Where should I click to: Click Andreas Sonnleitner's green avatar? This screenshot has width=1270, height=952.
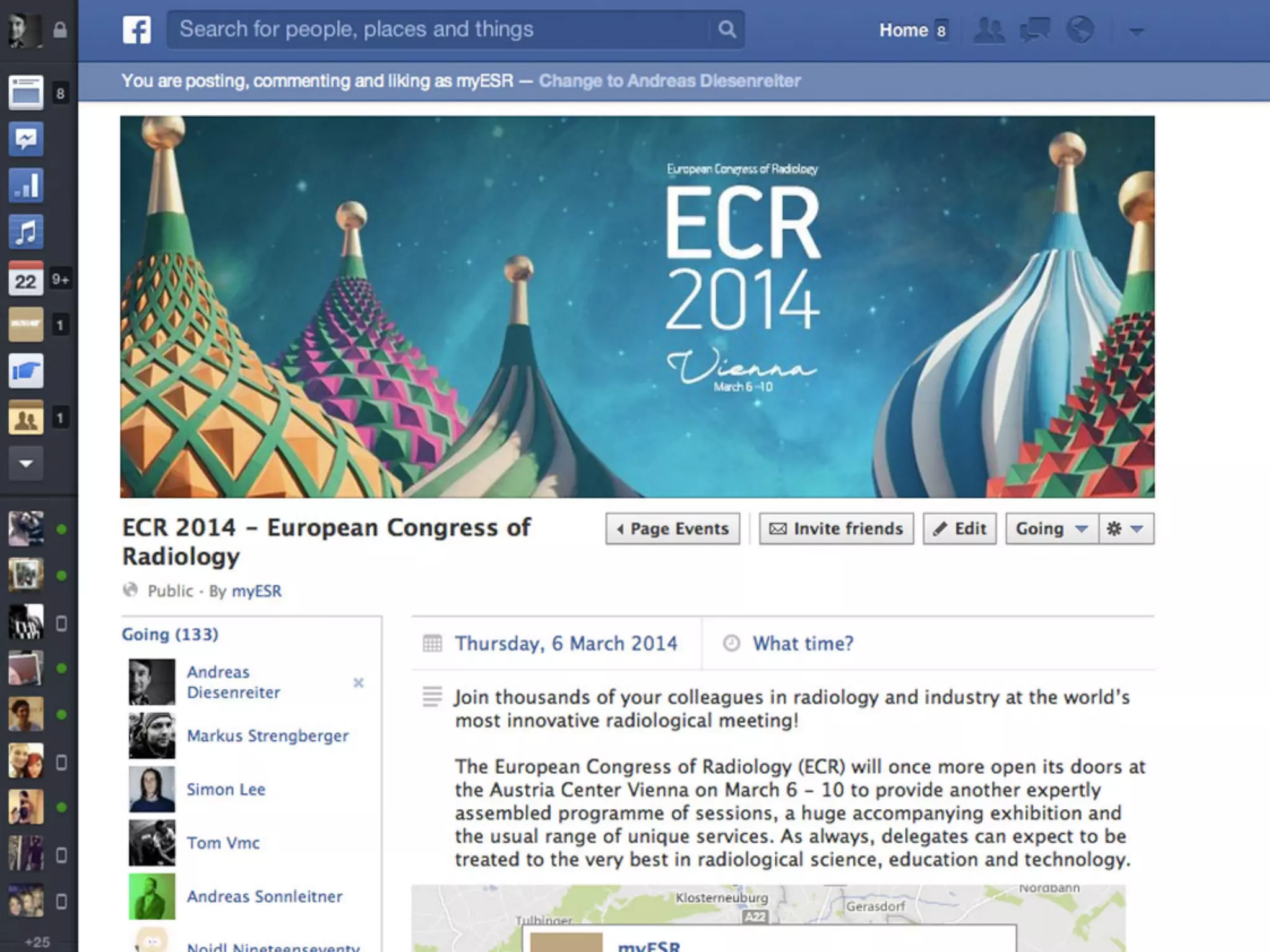point(152,896)
